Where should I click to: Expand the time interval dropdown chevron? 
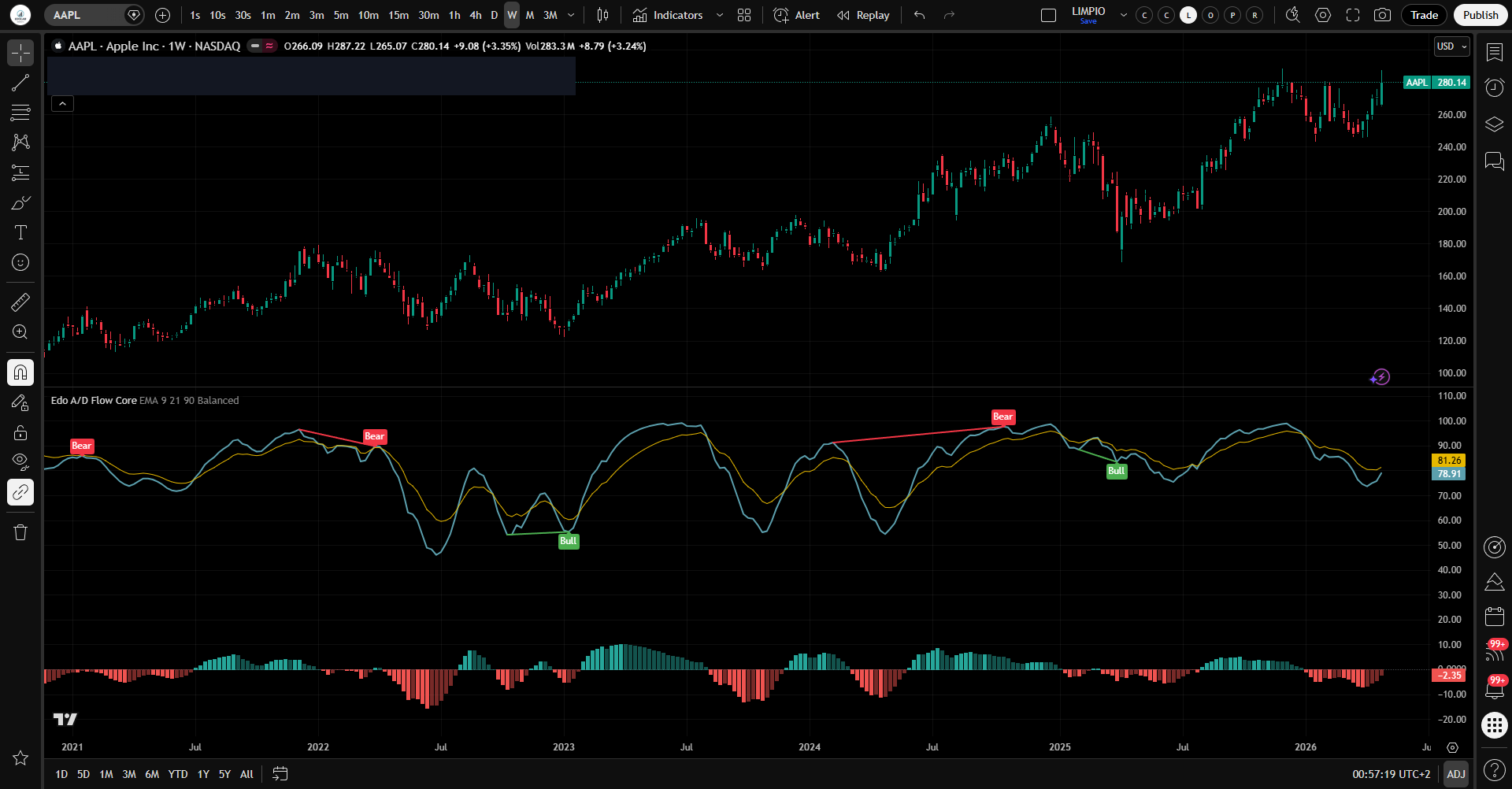tap(571, 15)
